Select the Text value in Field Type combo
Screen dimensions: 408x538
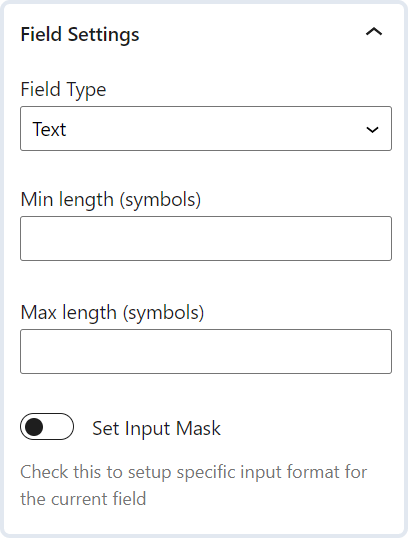49,129
